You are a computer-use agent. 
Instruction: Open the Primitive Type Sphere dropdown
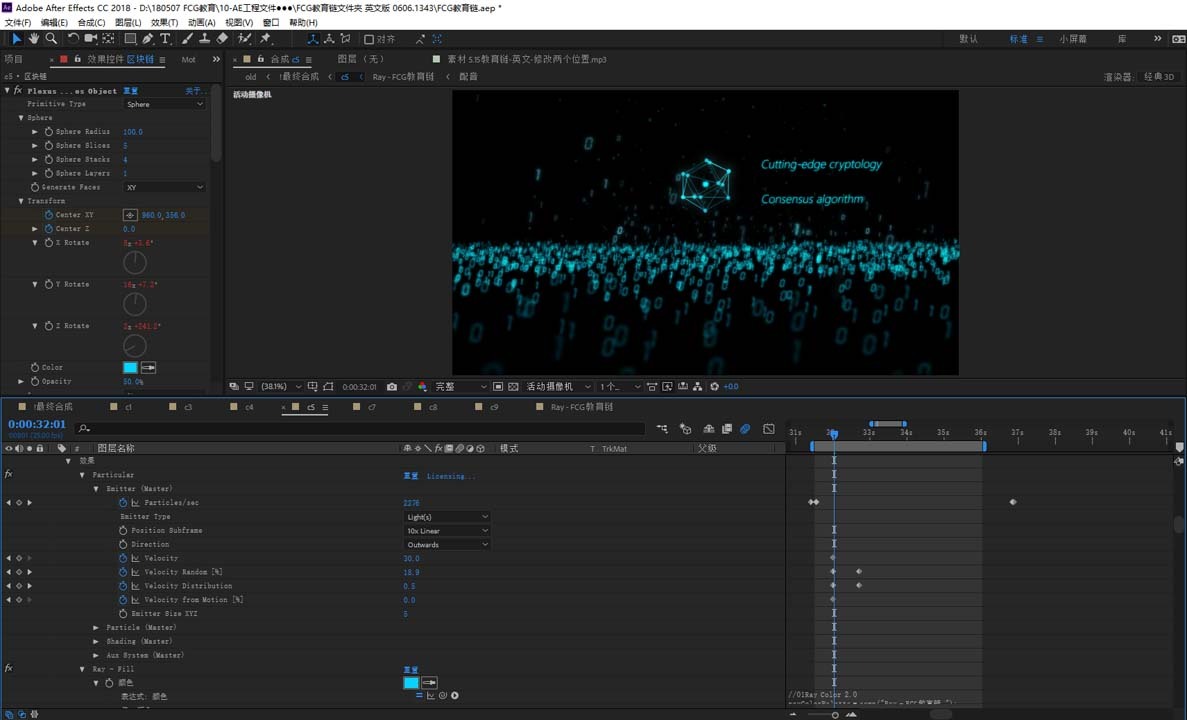[165, 104]
